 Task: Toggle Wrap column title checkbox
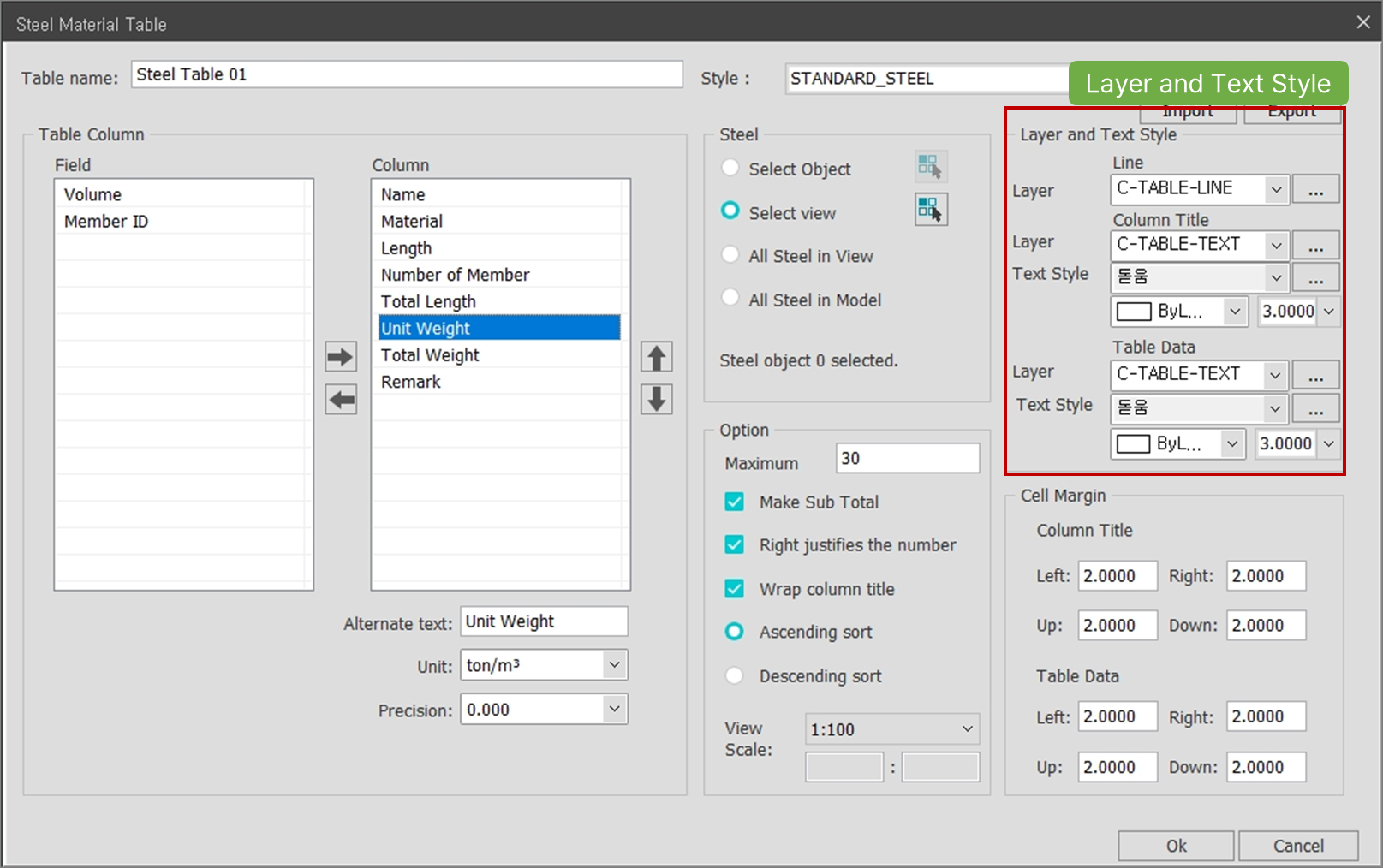(x=735, y=588)
